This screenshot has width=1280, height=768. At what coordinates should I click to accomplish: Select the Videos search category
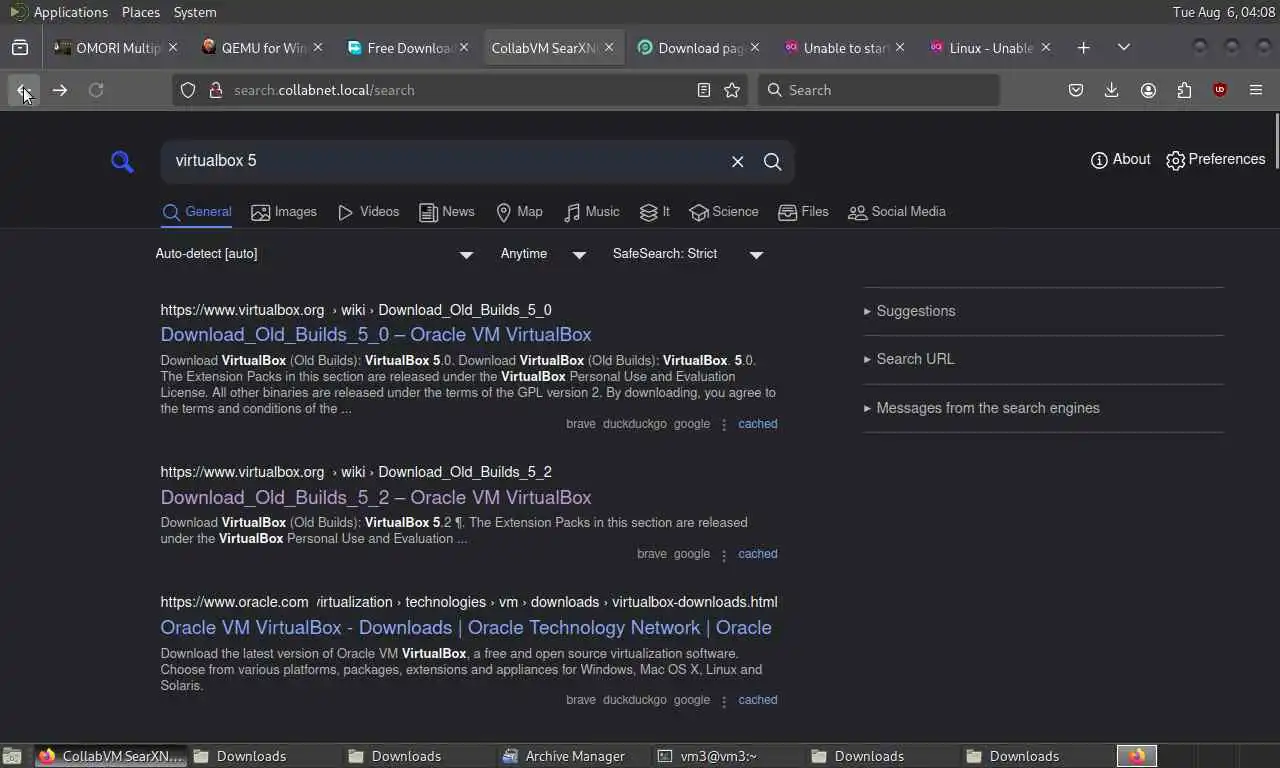[x=368, y=212]
